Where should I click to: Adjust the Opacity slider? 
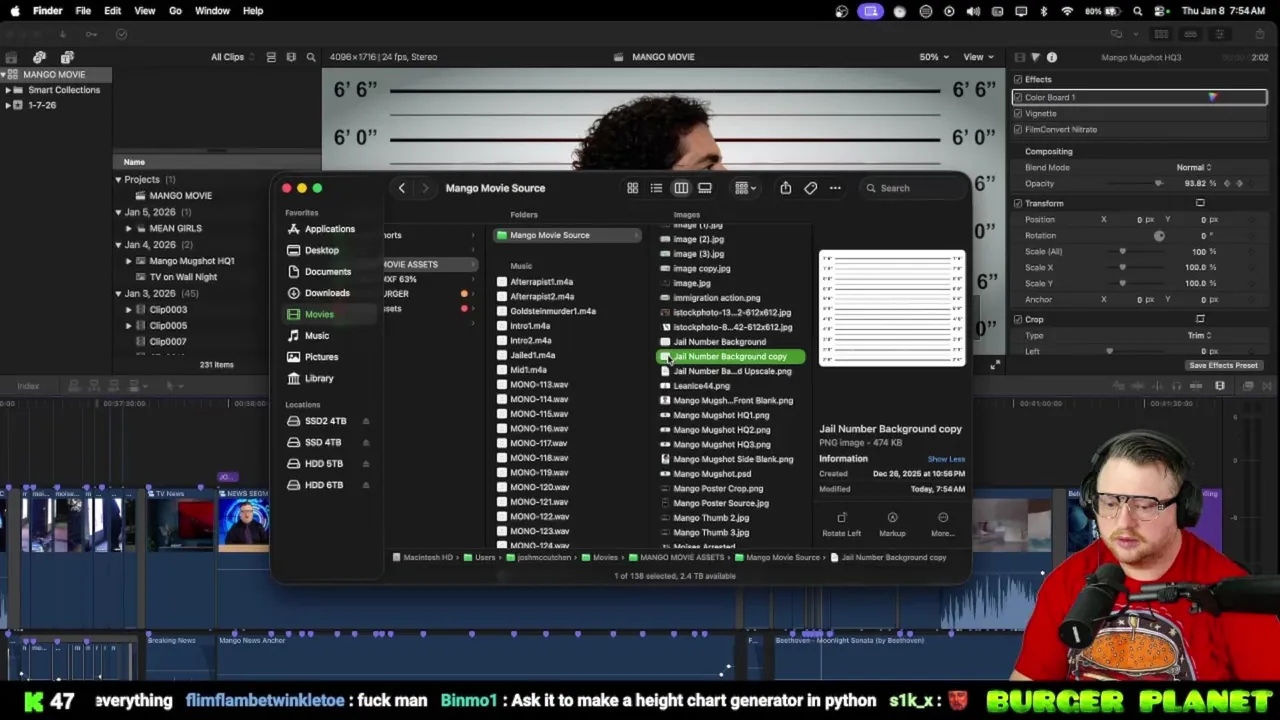1134,184
